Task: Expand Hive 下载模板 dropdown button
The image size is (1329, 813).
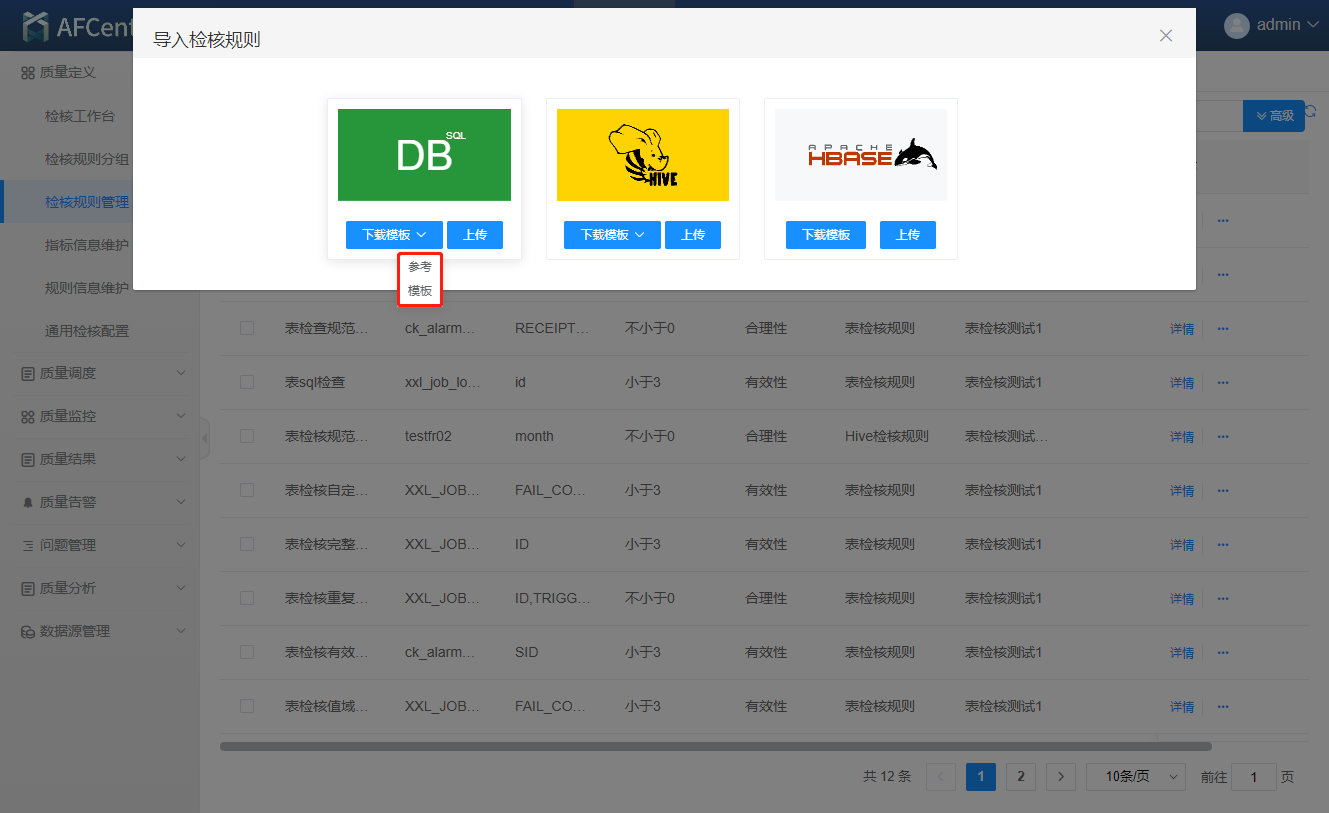Action: pyautogui.click(x=612, y=235)
